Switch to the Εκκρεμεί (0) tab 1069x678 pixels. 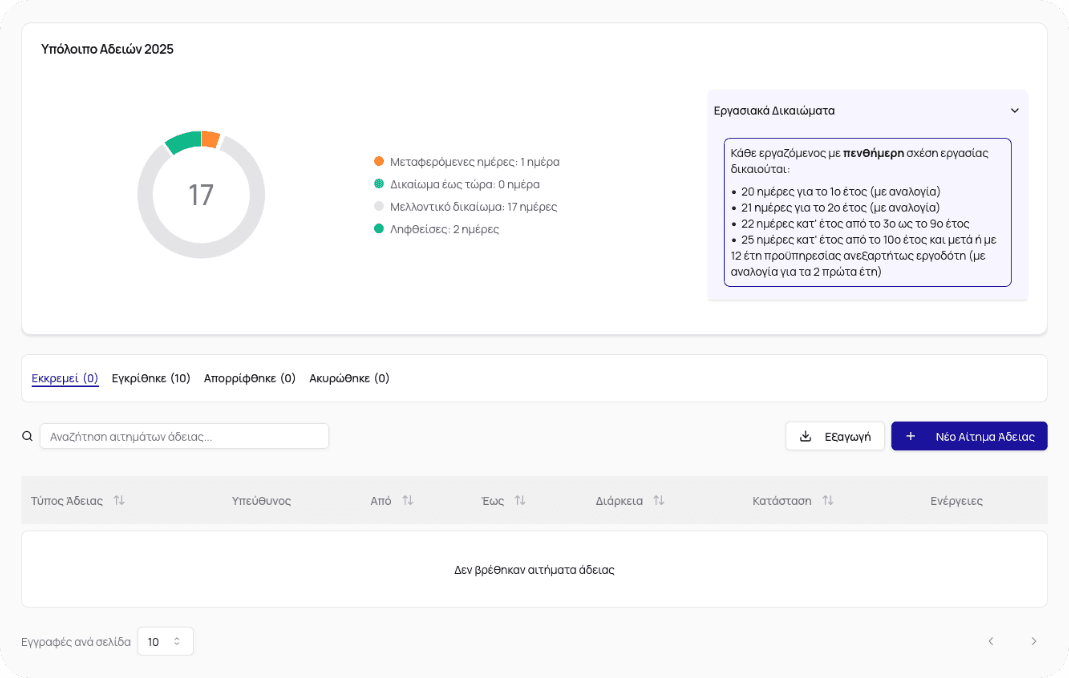coord(65,378)
